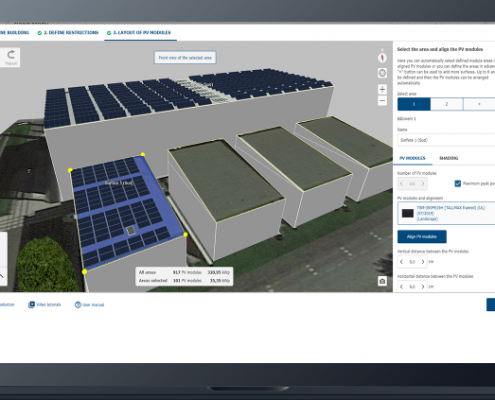Take a snapshot with the camera icon
495x400 pixels.
point(382,281)
